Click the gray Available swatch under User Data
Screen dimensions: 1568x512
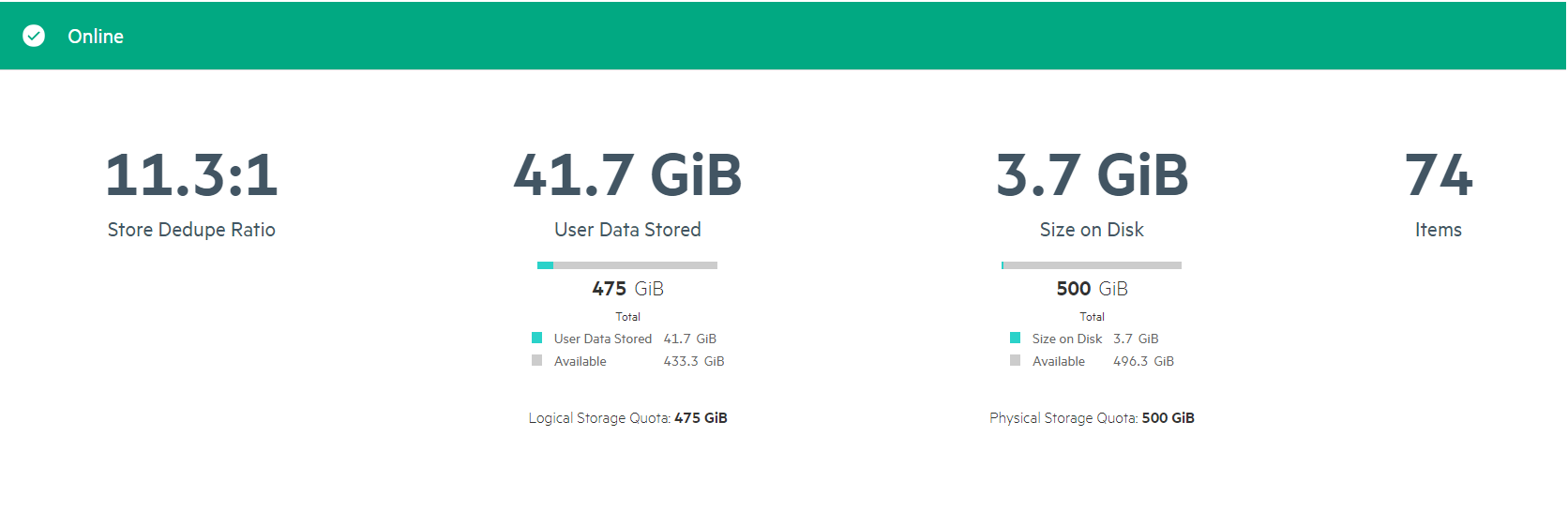tap(537, 360)
